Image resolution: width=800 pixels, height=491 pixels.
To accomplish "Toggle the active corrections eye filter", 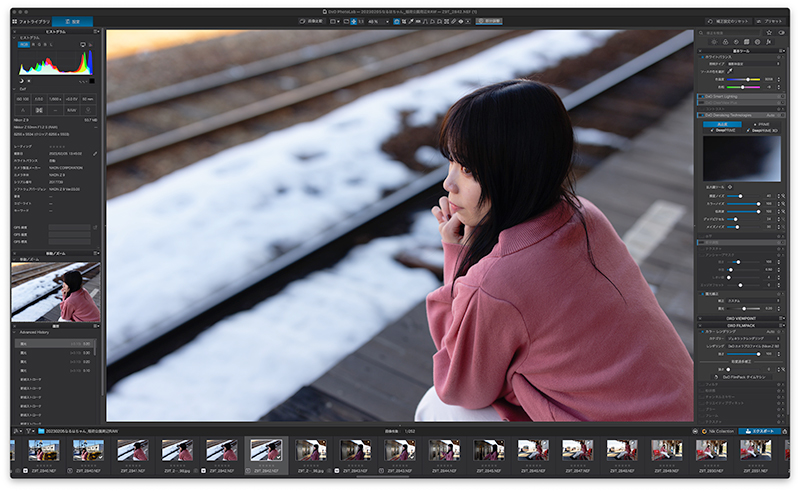I will (x=781, y=33).
